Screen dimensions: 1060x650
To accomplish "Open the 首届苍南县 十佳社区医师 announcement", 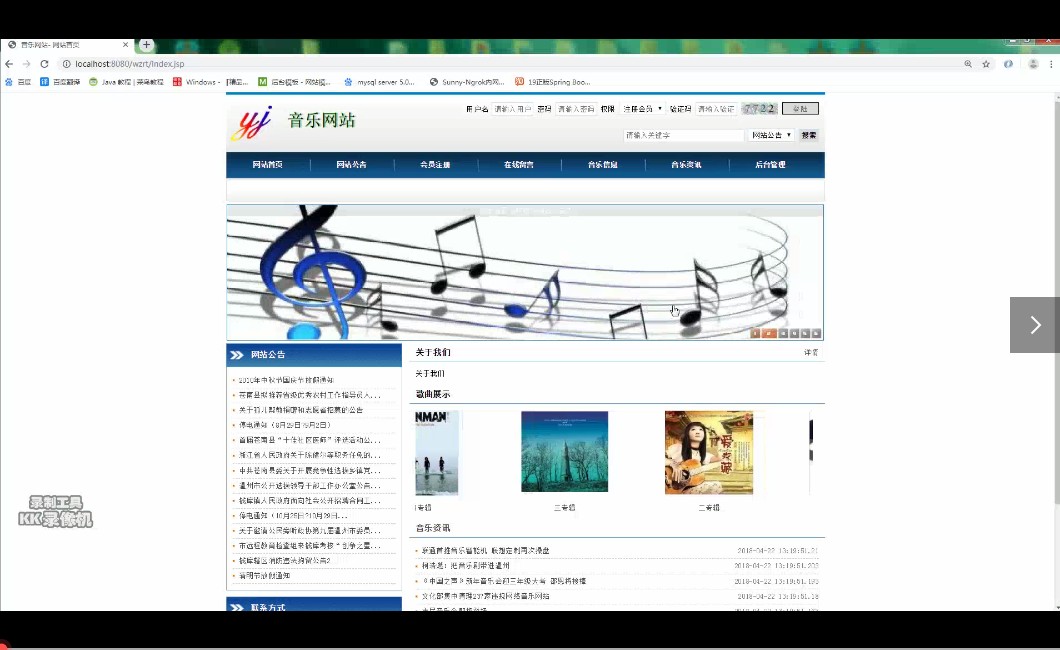I will click(310, 441).
